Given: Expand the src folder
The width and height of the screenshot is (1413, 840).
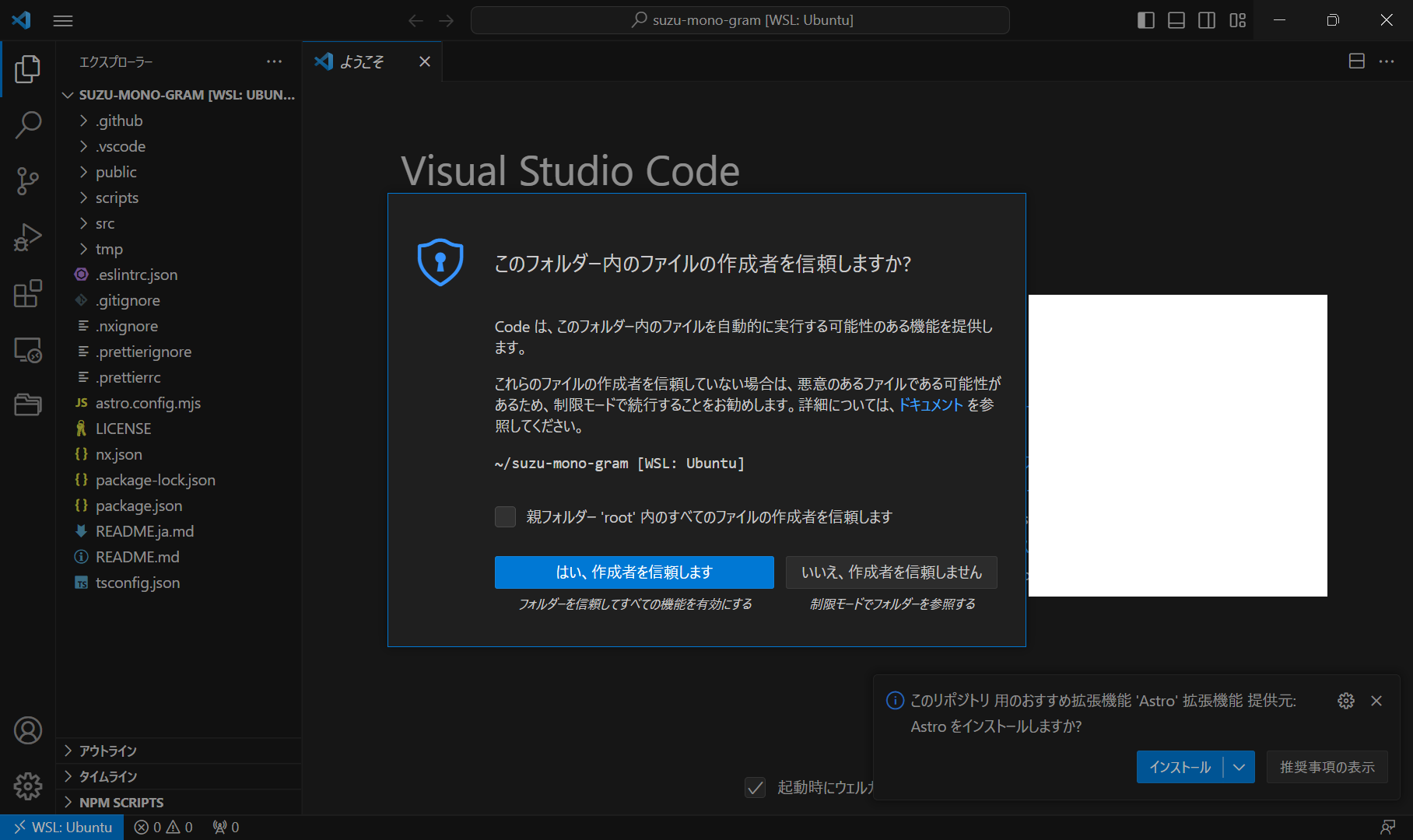Looking at the screenshot, I should tap(105, 223).
